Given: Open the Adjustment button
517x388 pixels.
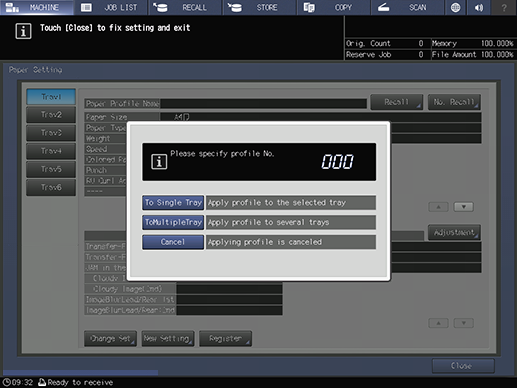Looking at the screenshot, I should click(x=454, y=232).
